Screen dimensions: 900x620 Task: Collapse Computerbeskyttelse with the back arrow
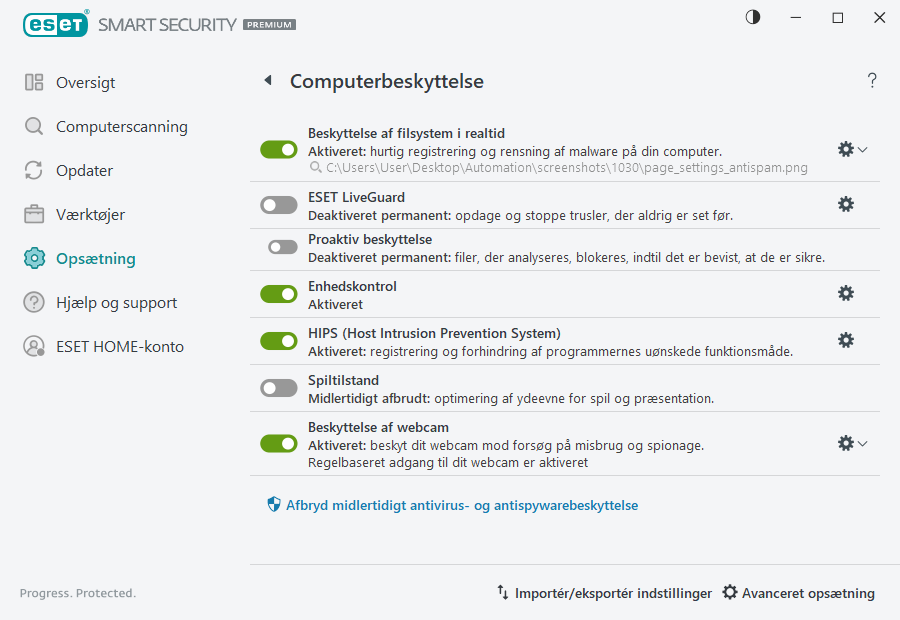[268, 80]
